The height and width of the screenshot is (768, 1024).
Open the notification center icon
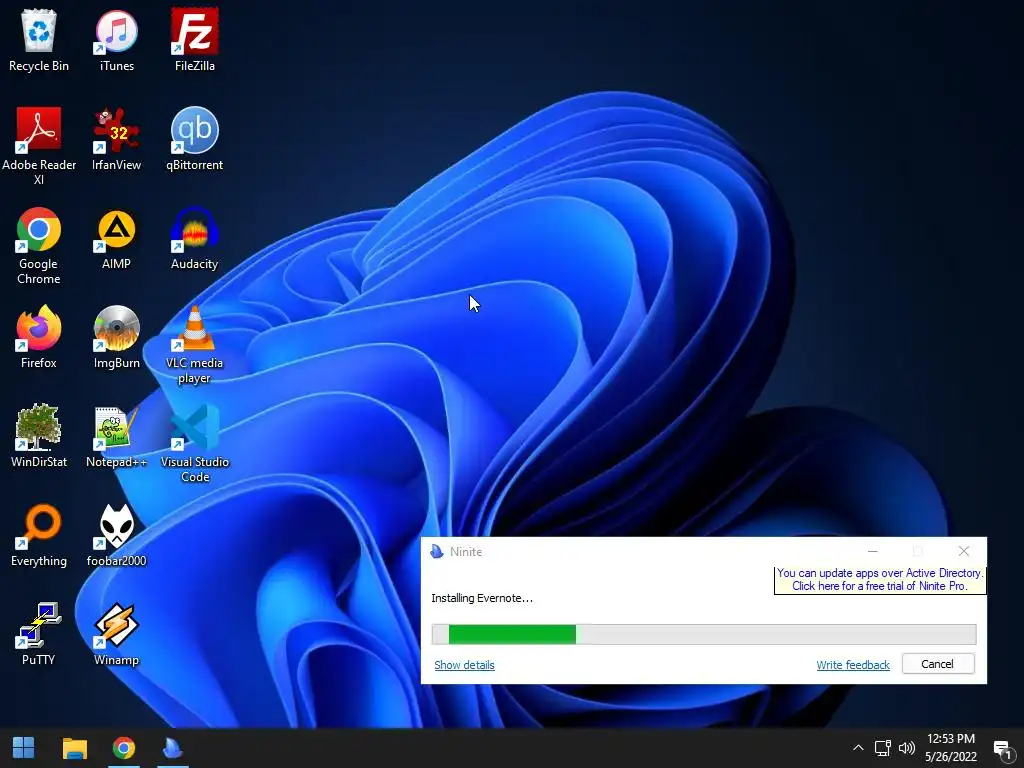click(1002, 749)
